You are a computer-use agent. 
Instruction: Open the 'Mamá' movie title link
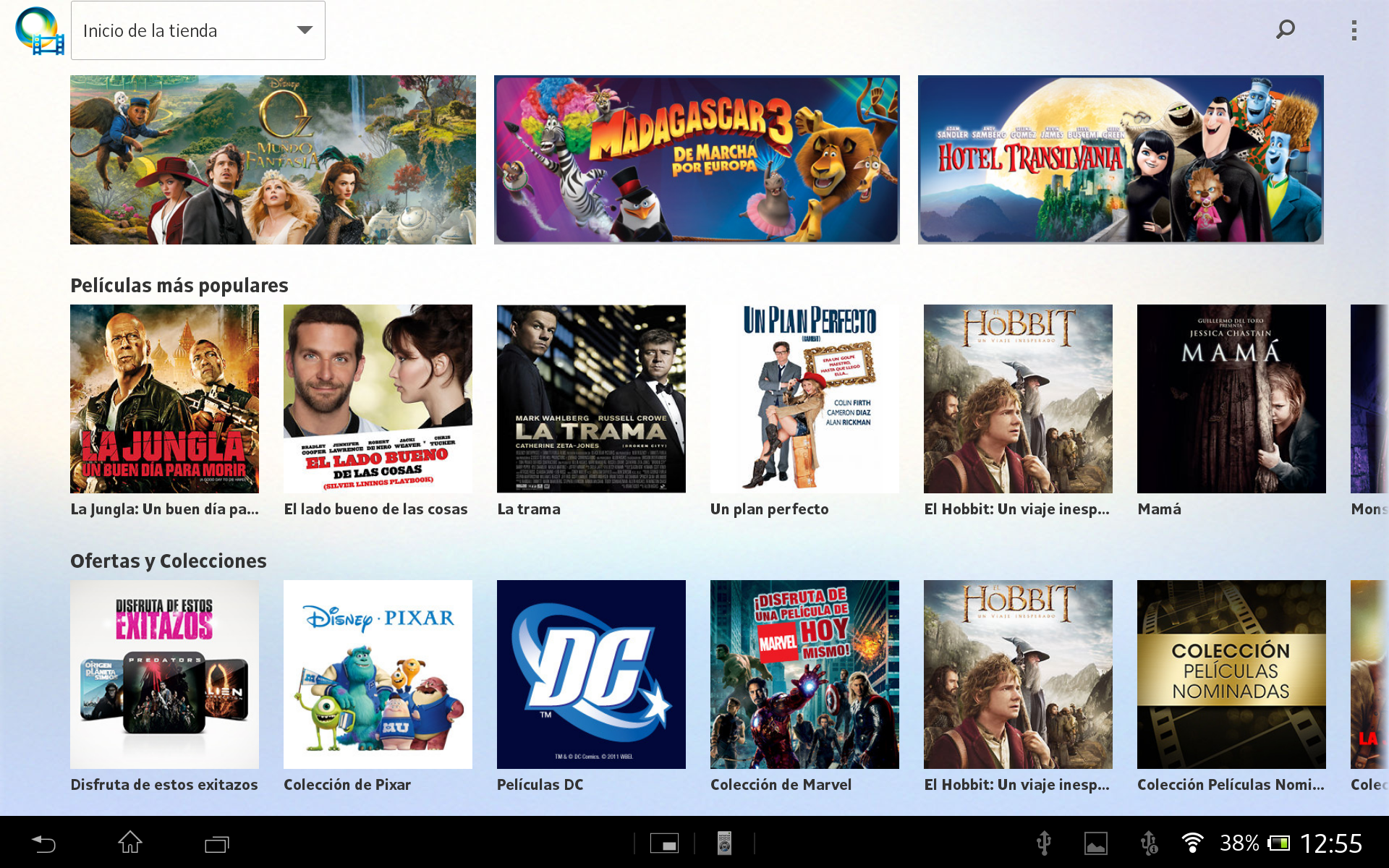pos(1159,509)
